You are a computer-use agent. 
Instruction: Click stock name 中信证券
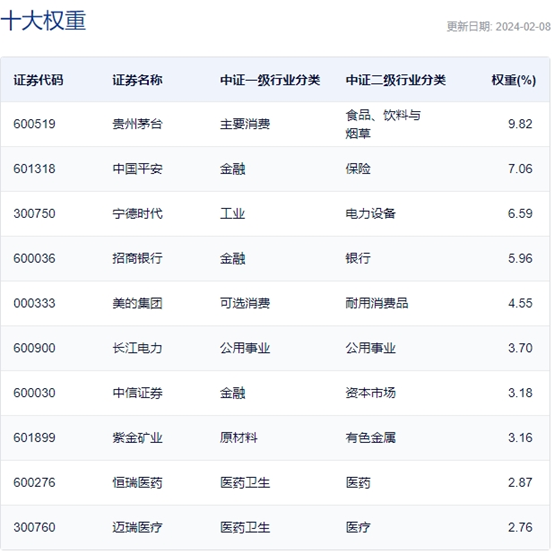(137, 393)
